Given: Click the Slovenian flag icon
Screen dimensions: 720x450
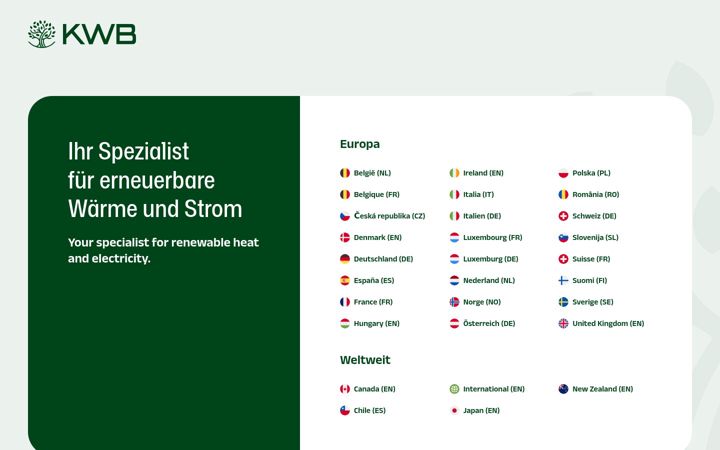Looking at the screenshot, I should tap(563, 238).
